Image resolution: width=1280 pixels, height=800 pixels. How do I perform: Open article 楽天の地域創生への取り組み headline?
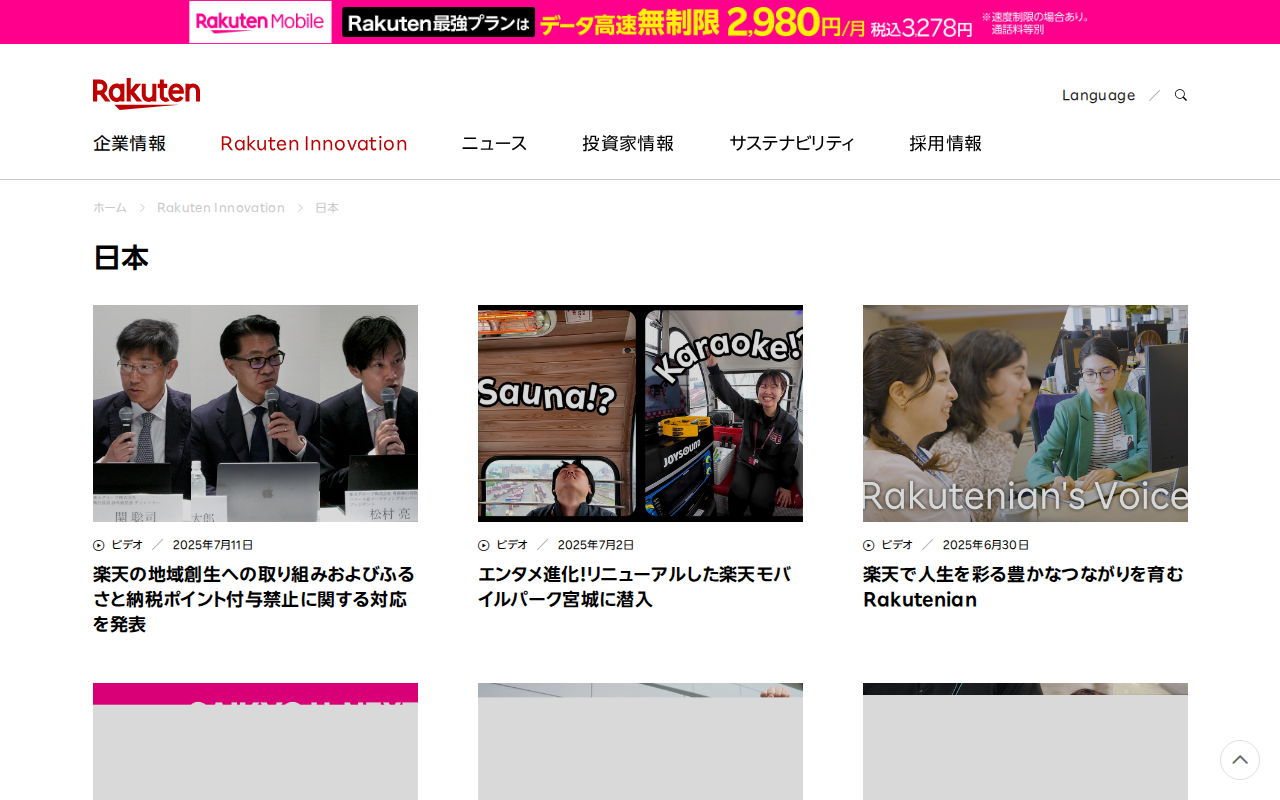(254, 599)
